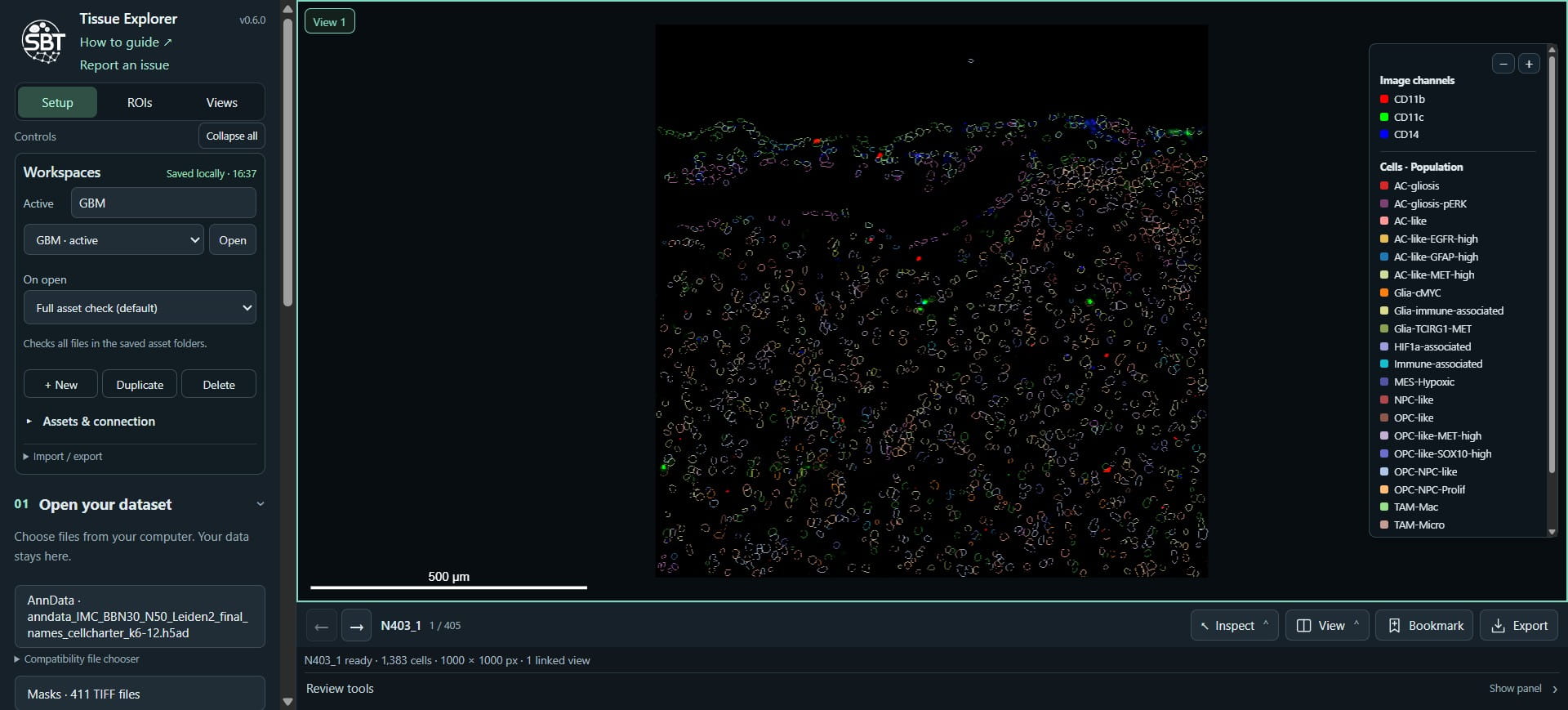1568x710 pixels.
Task: Click the TAM-Mac legend label
Action: point(1416,507)
